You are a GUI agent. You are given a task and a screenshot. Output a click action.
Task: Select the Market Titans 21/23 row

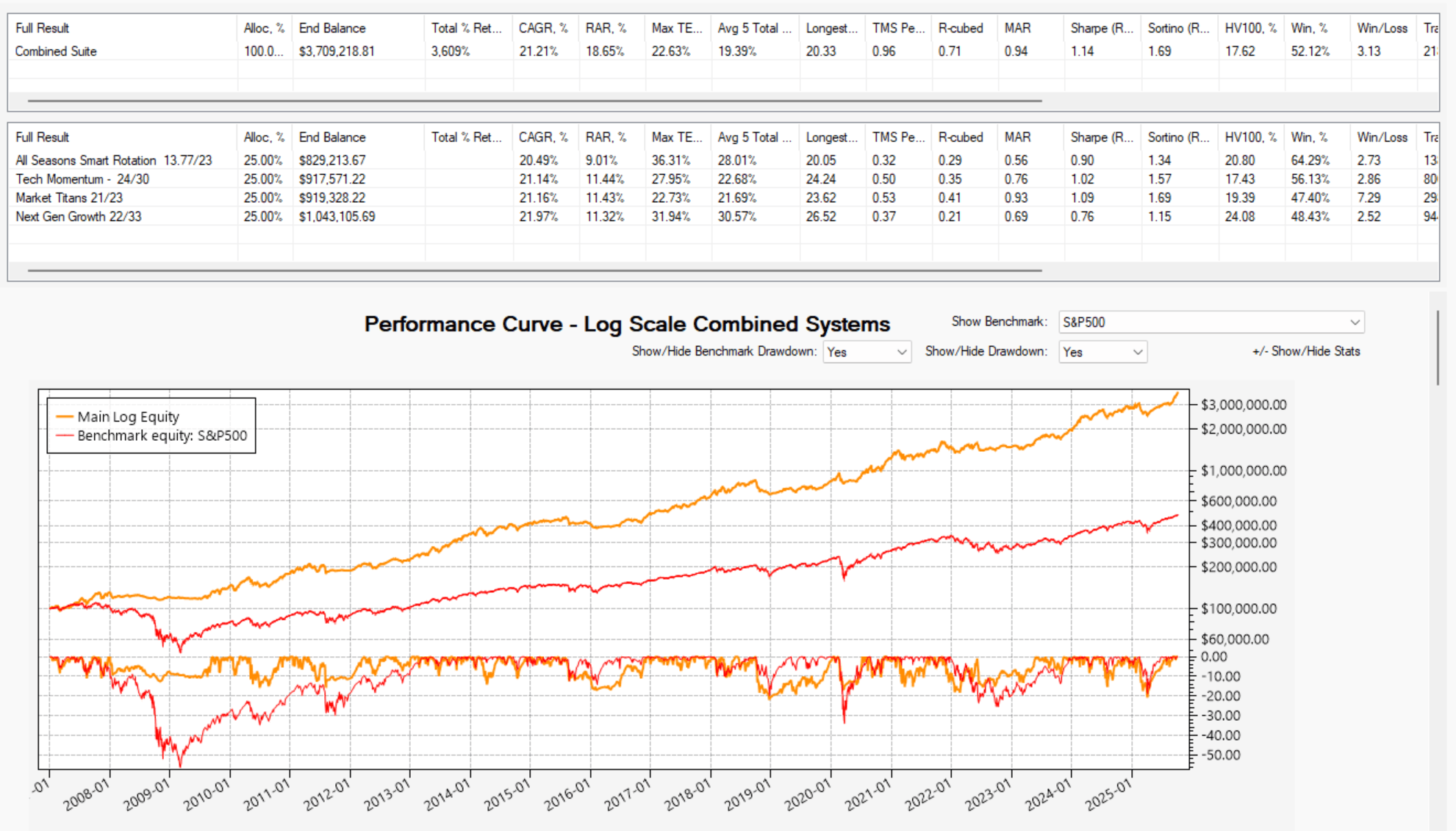pos(69,198)
